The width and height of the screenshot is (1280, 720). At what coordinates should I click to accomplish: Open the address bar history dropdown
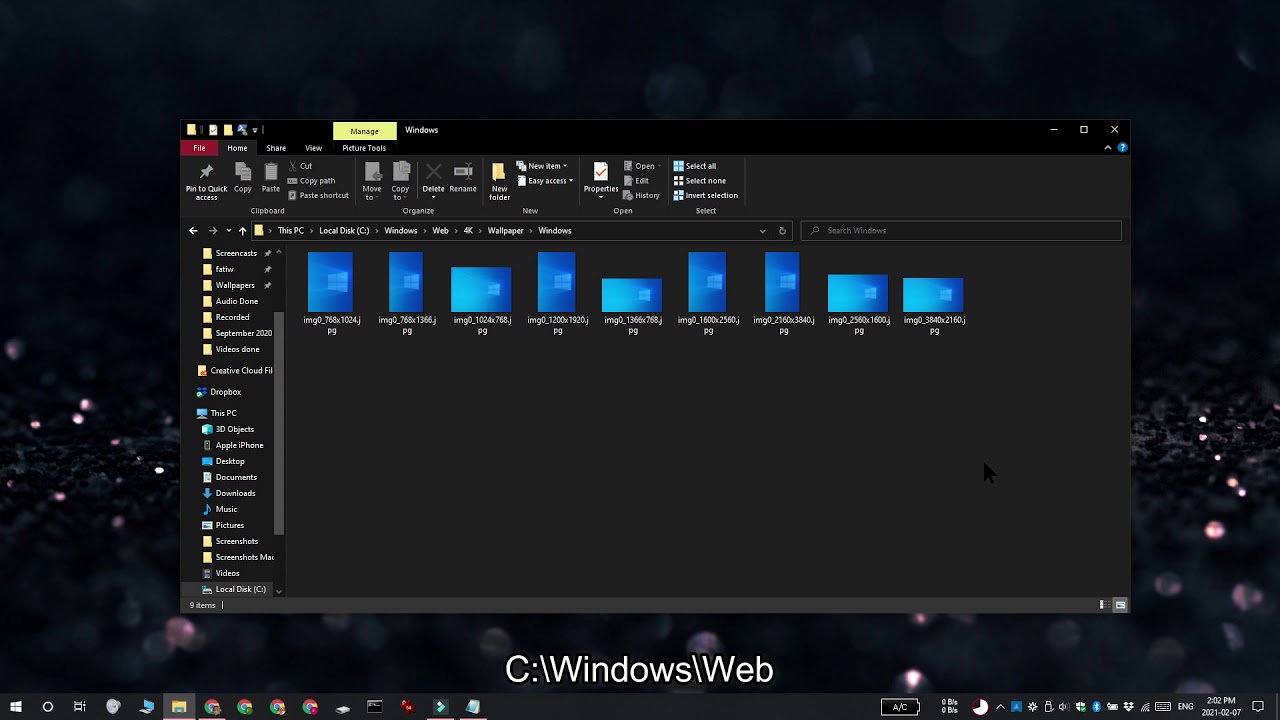[762, 231]
